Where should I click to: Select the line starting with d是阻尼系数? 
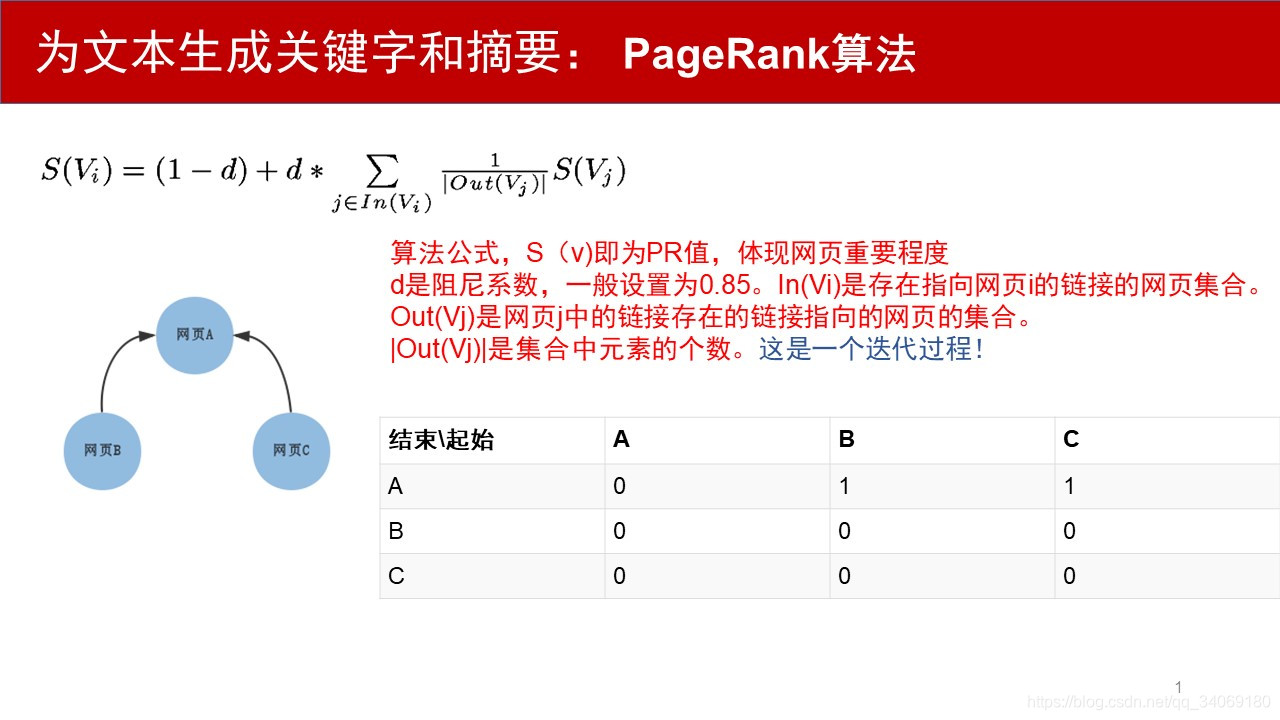[828, 285]
